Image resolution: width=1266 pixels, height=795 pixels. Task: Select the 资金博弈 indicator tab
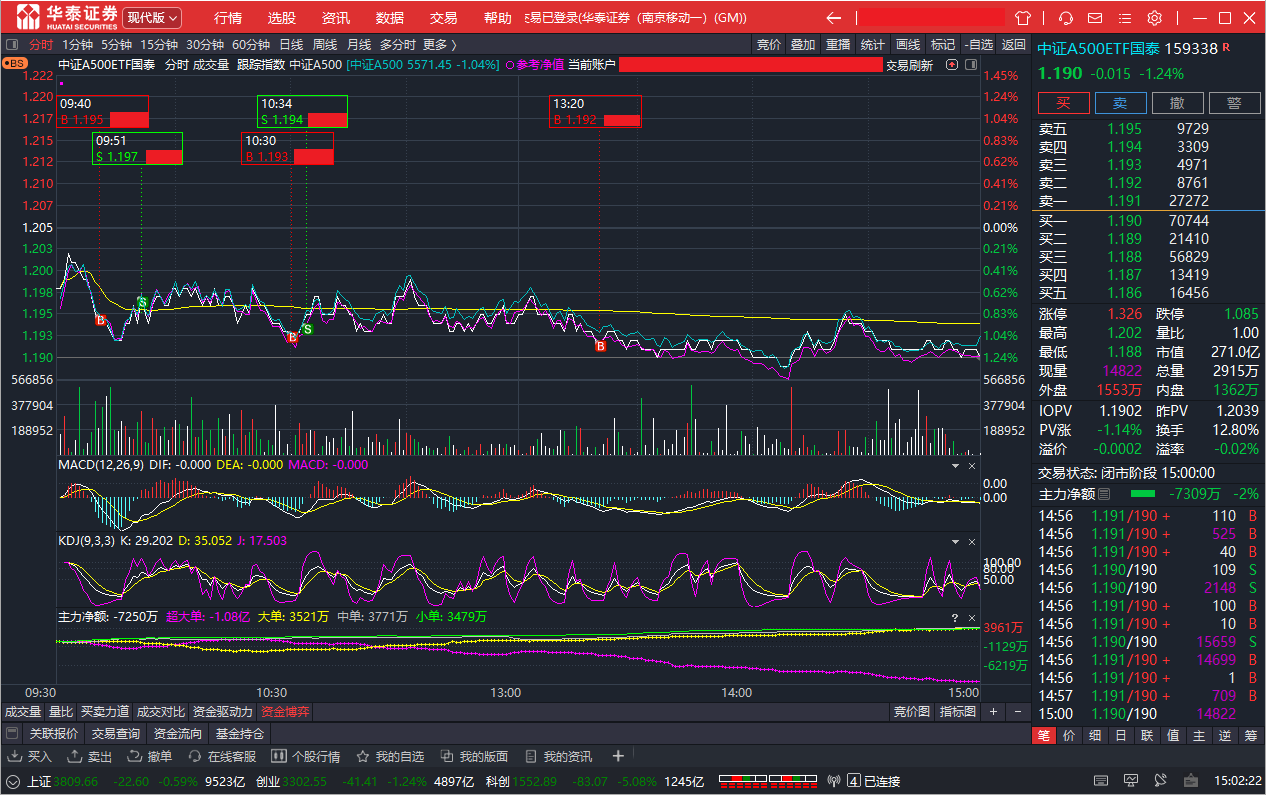(285, 712)
